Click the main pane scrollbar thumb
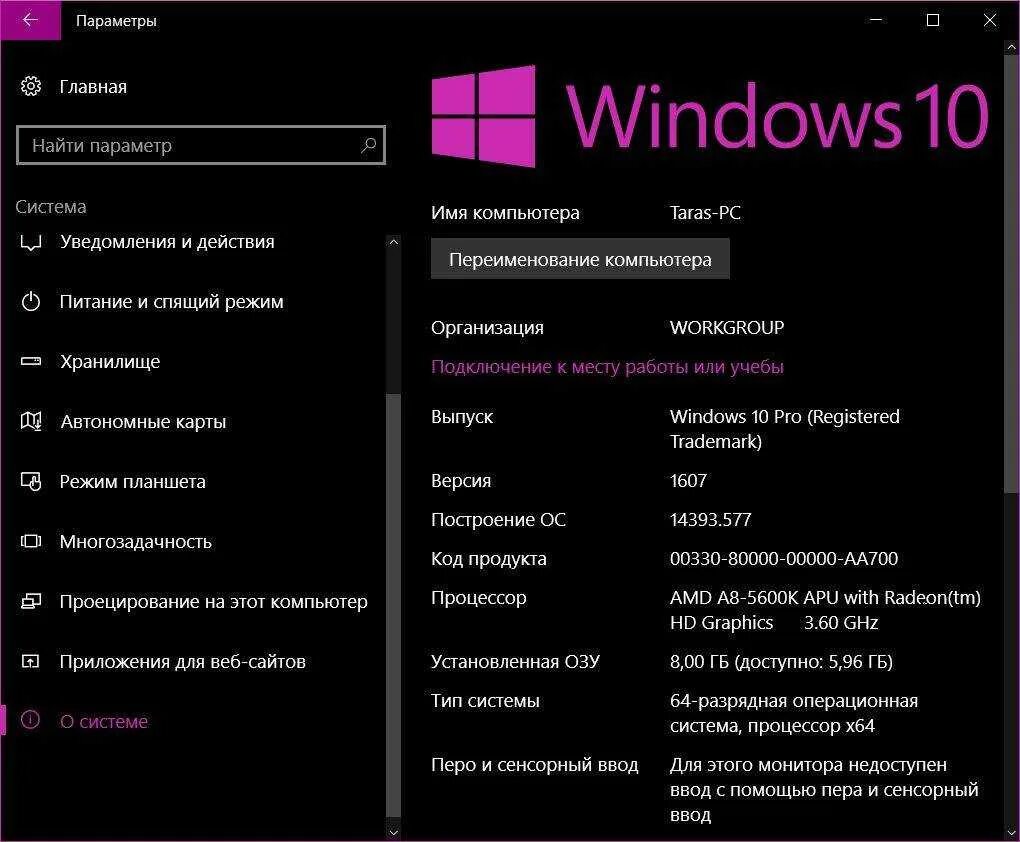 [x=1012, y=275]
